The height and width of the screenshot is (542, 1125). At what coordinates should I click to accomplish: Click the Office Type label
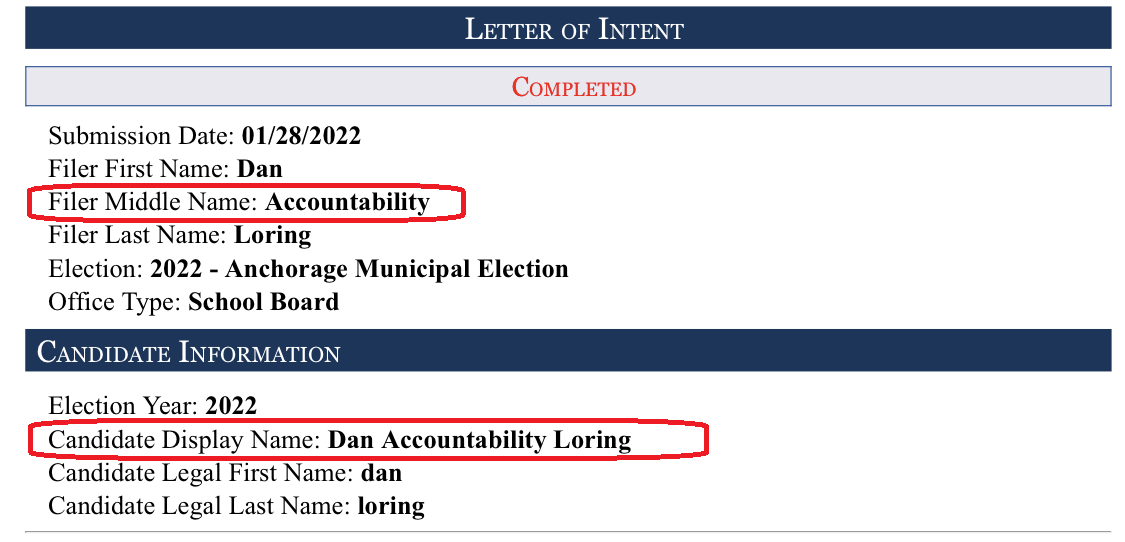(x=115, y=302)
